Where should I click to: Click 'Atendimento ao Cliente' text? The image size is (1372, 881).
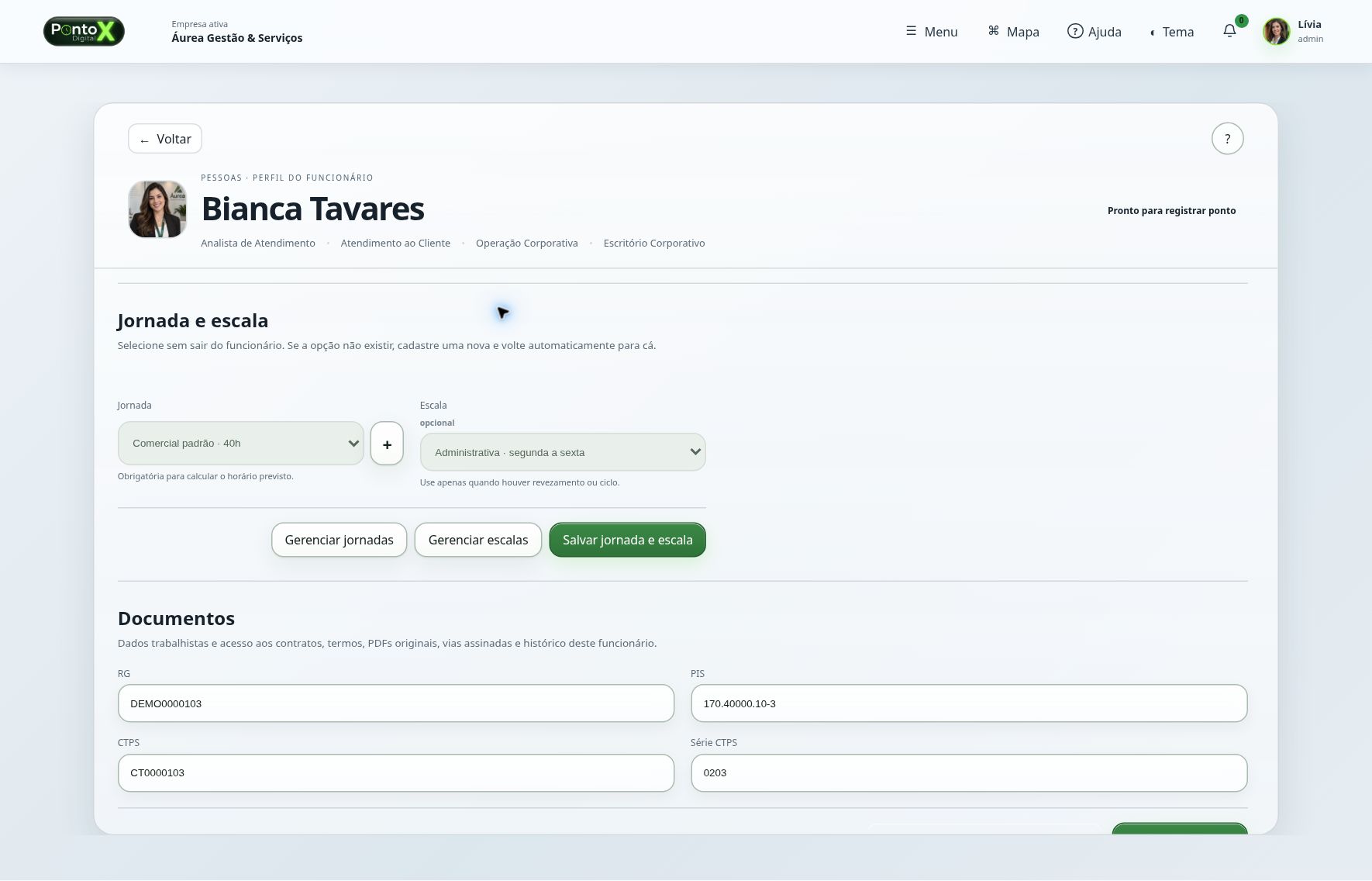coord(395,244)
